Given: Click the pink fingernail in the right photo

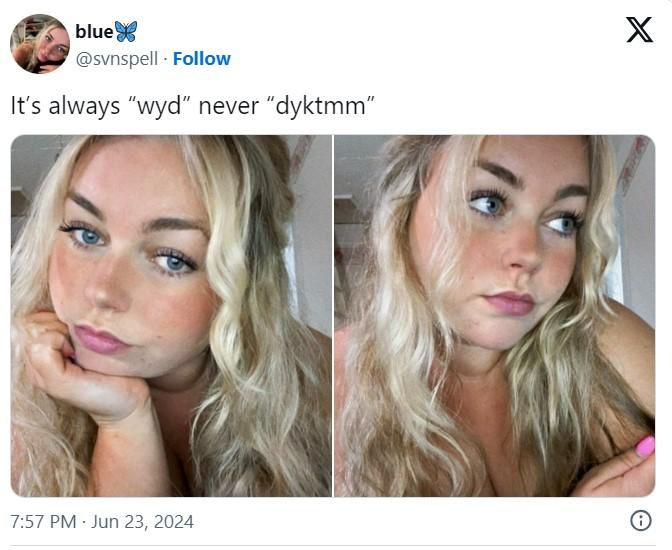Looking at the screenshot, I should point(645,447).
